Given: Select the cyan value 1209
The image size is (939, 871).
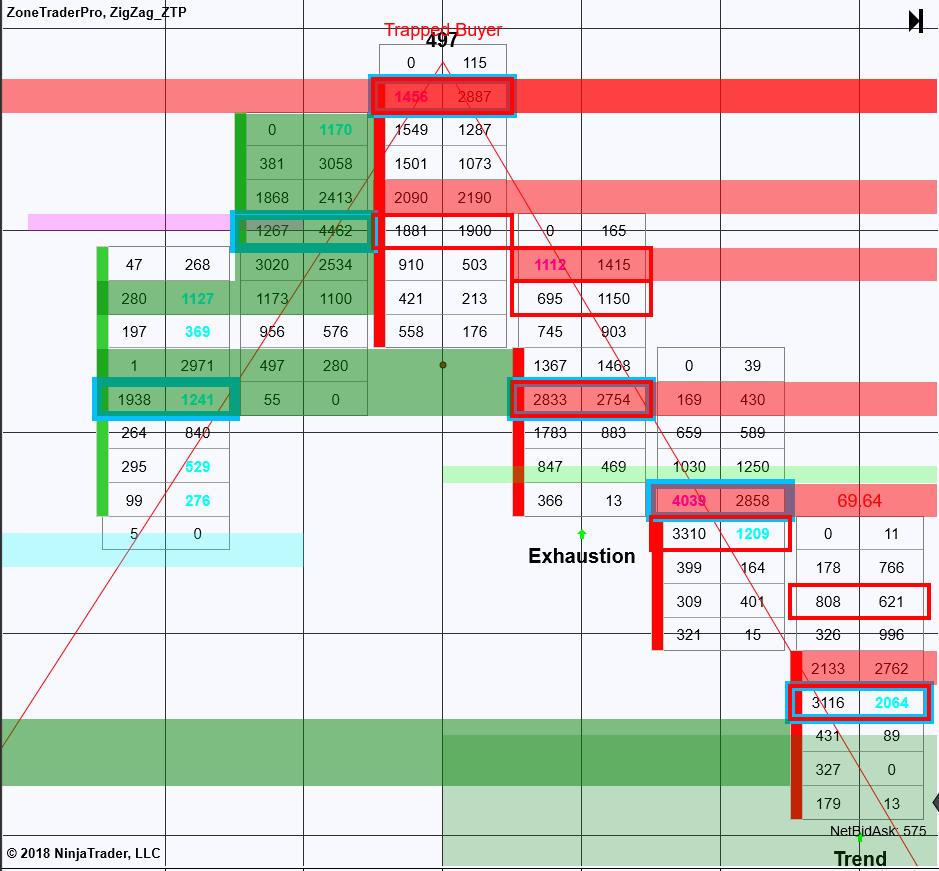Looking at the screenshot, I should (752, 534).
